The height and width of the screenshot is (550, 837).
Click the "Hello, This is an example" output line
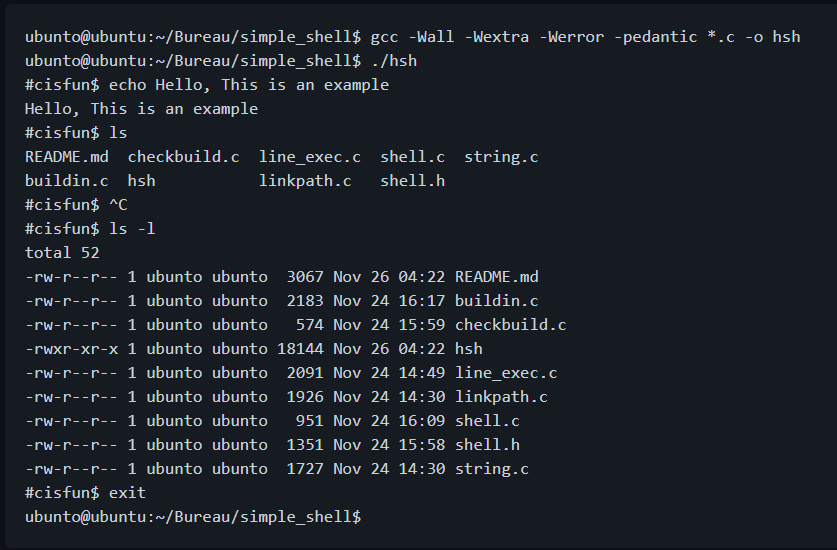click(x=141, y=109)
